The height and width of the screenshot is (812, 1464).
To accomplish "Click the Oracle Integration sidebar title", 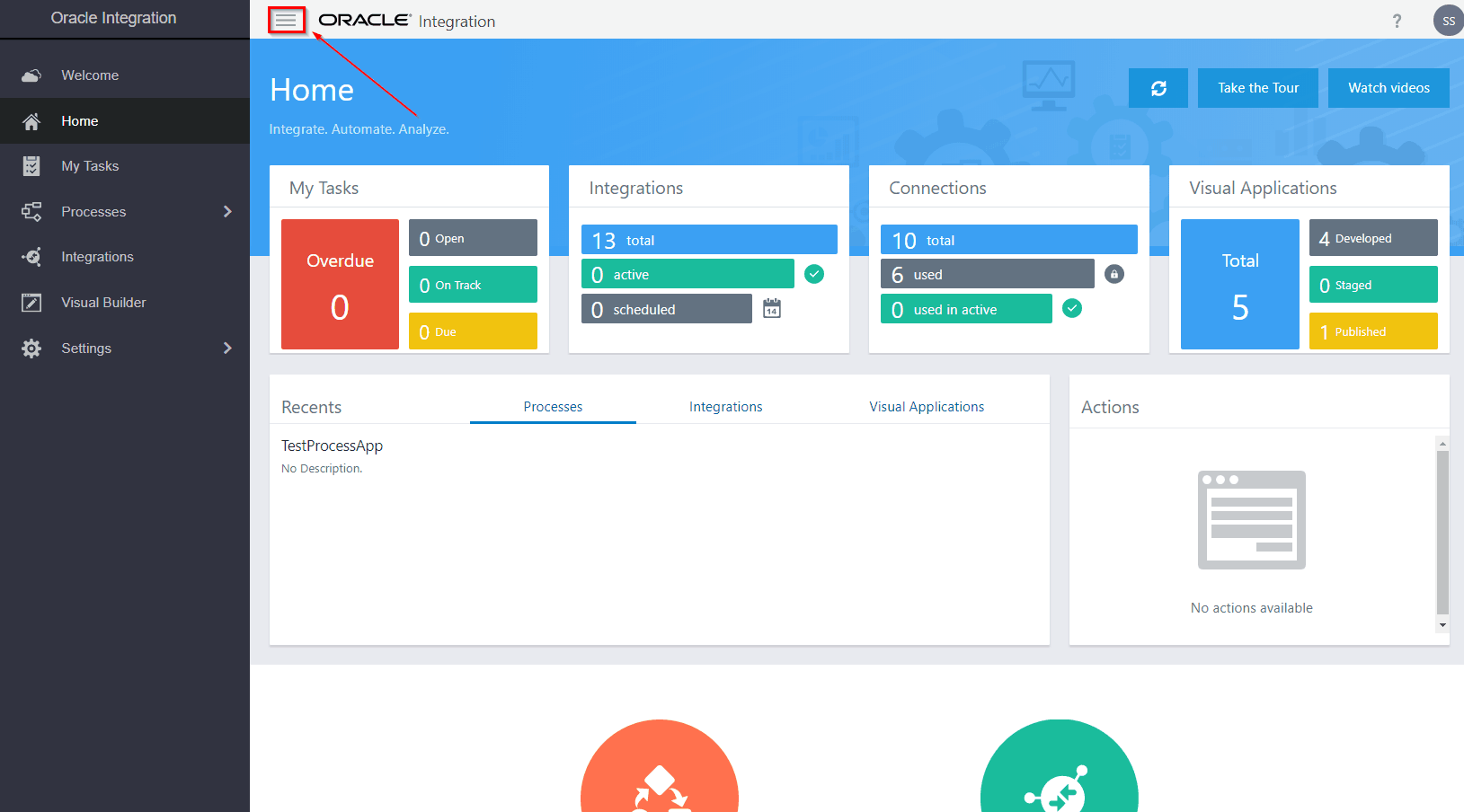I will [113, 18].
